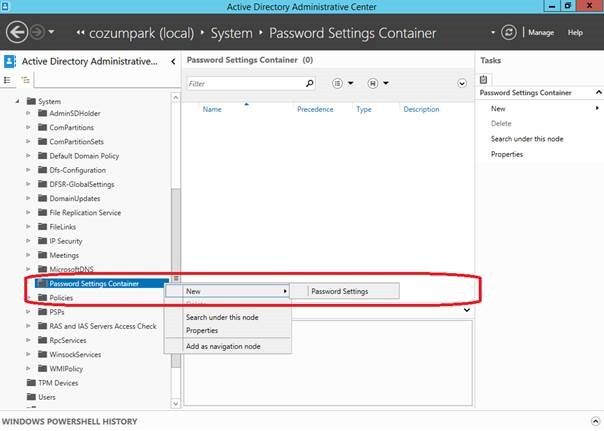
Task: Select ComPartitionSets folder in tree
Action: coord(76,142)
